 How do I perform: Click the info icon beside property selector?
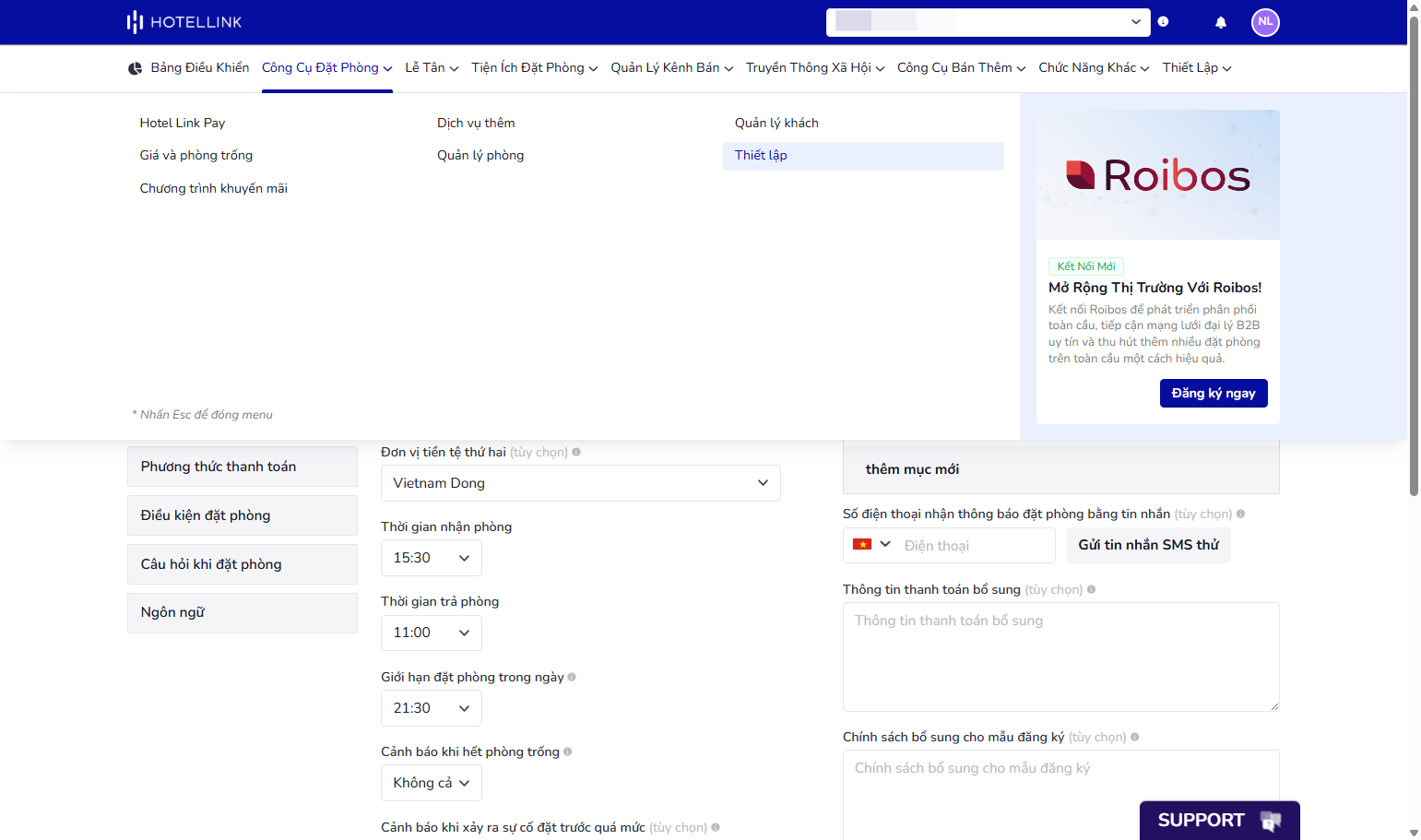click(x=1163, y=22)
